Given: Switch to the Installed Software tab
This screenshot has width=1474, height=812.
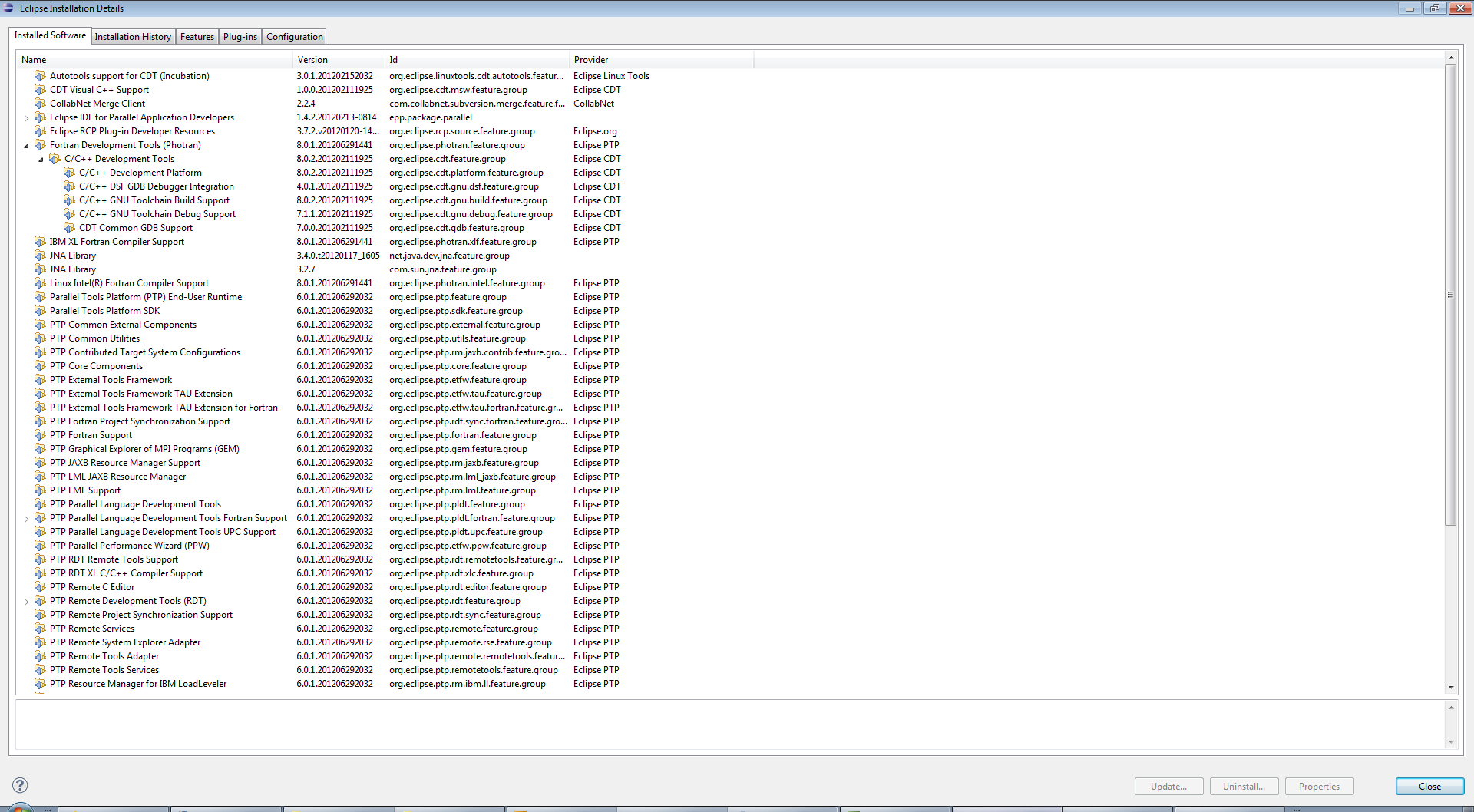Looking at the screenshot, I should tap(50, 35).
